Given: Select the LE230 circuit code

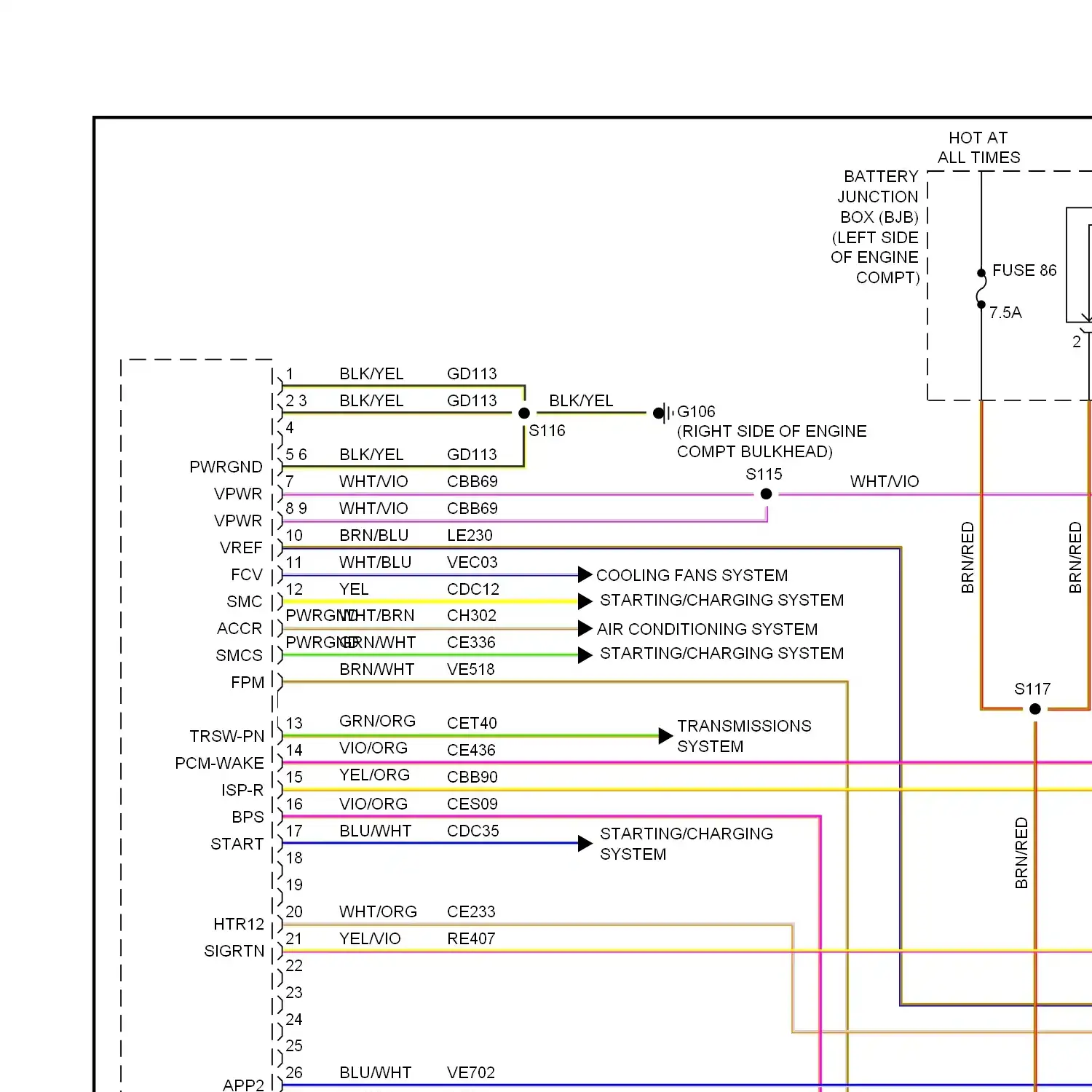Looking at the screenshot, I should pos(470,535).
